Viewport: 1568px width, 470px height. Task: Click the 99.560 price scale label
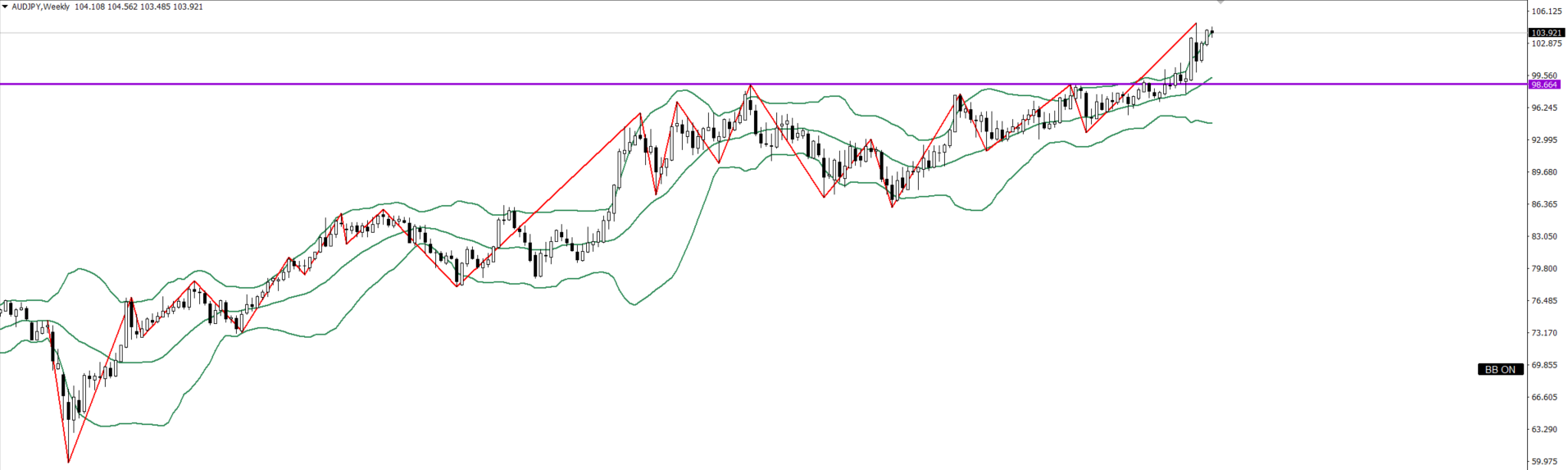coord(1545,75)
